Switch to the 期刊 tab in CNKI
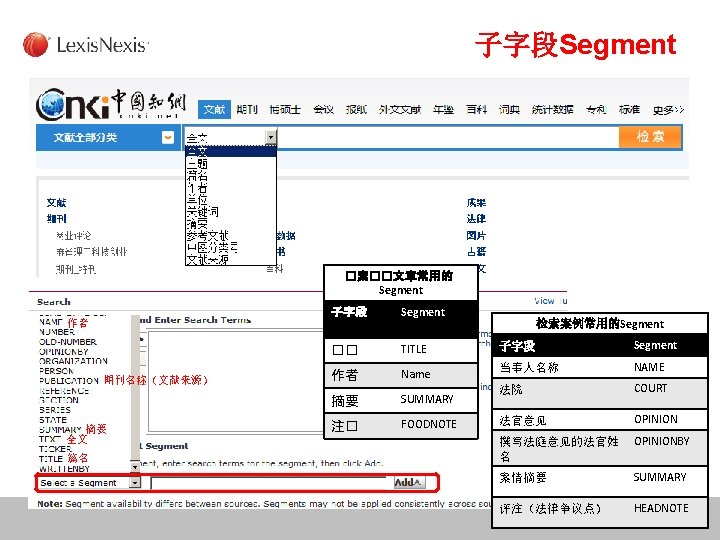Viewport: 720px width, 540px height. pos(247,109)
